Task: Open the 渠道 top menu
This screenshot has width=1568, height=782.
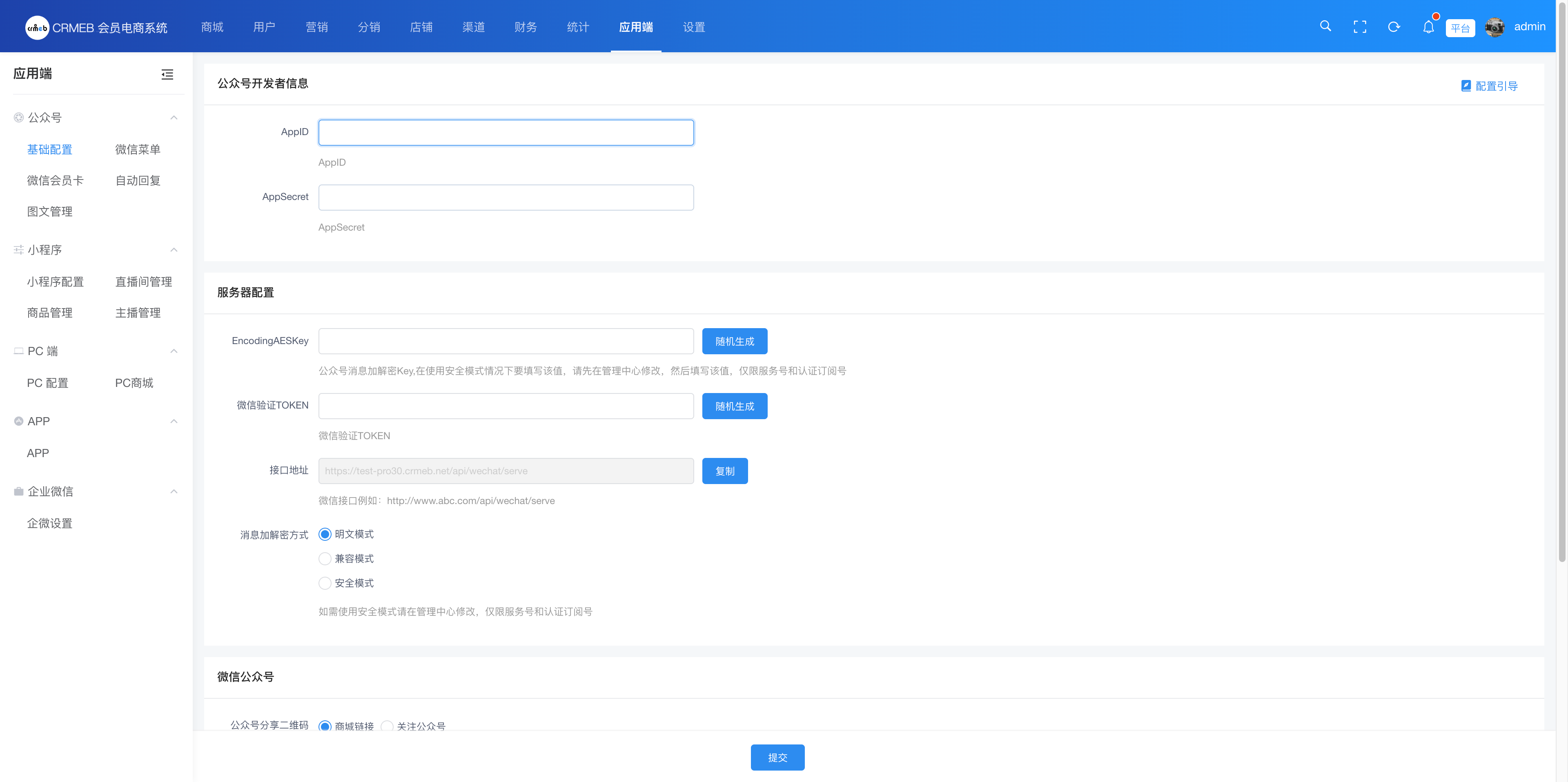Action: pos(474,27)
